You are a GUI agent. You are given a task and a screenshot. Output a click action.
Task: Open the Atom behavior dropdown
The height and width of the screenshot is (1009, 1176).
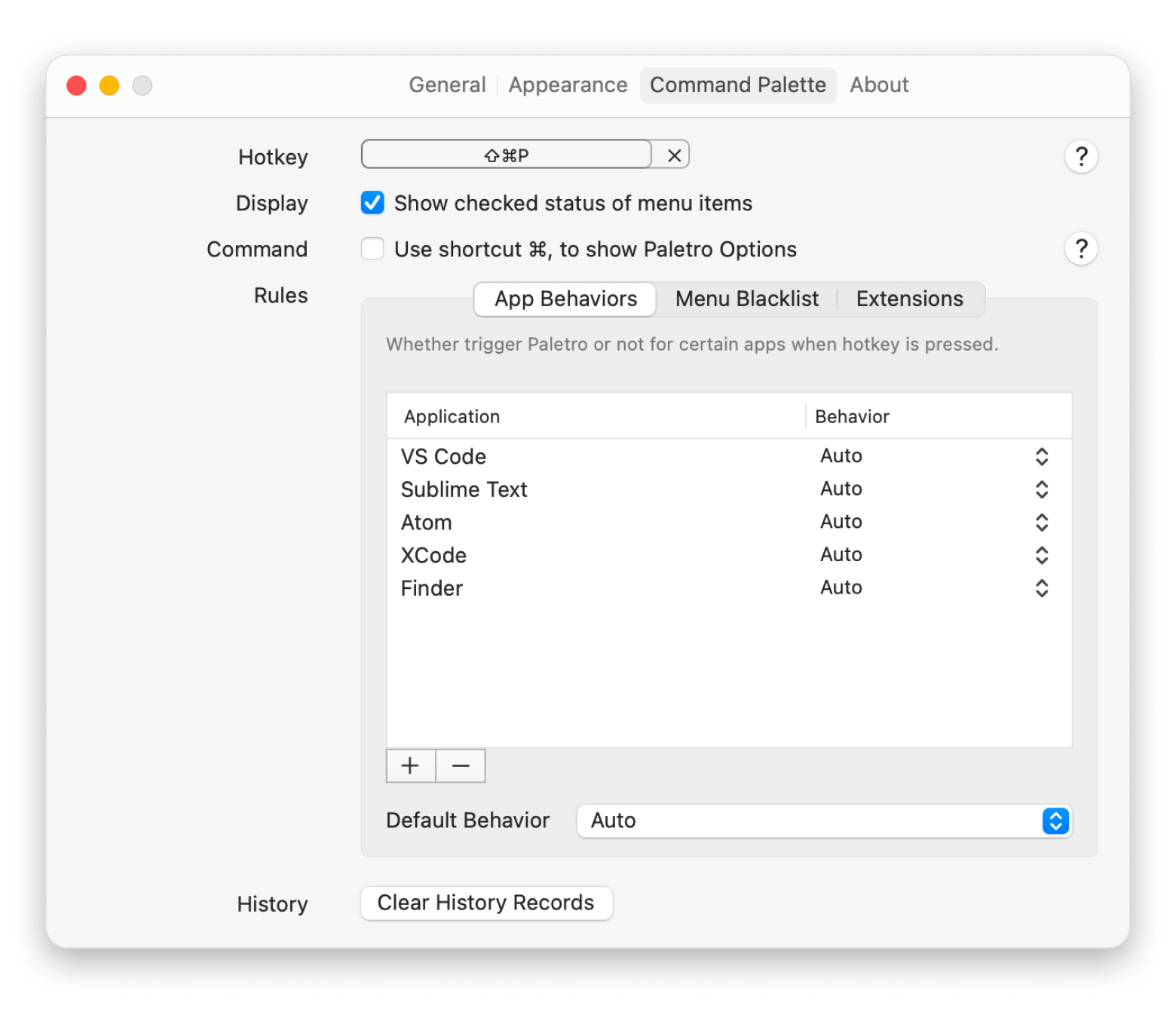tap(935, 522)
